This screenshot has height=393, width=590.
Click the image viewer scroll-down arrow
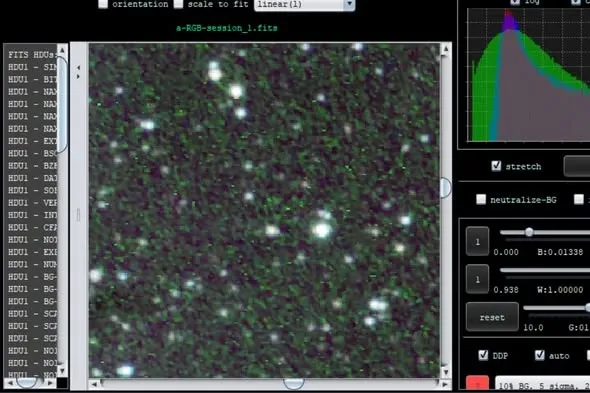point(446,372)
